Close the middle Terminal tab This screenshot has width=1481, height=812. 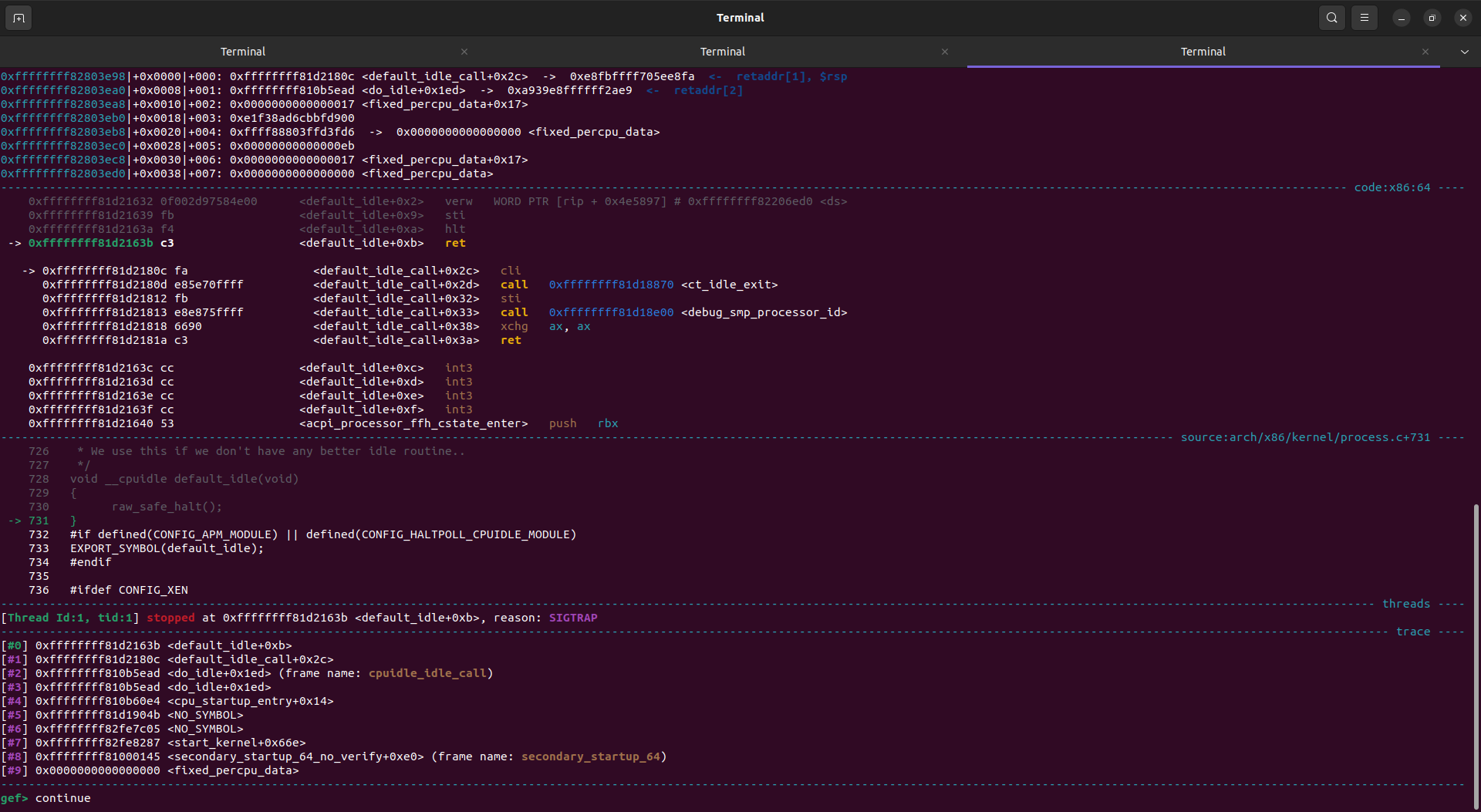pyautogui.click(x=944, y=52)
